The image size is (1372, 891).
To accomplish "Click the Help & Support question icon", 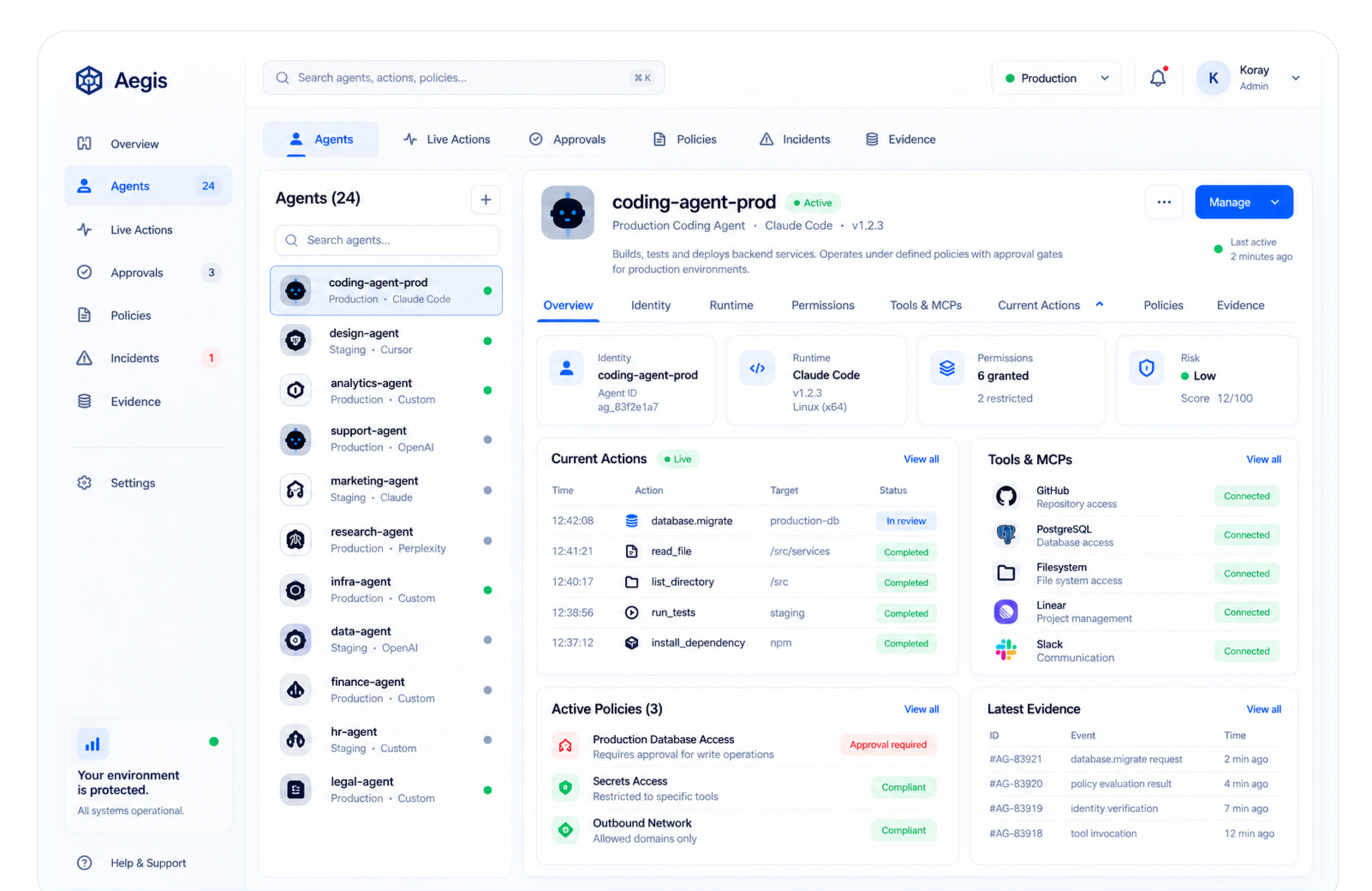I will 84,863.
